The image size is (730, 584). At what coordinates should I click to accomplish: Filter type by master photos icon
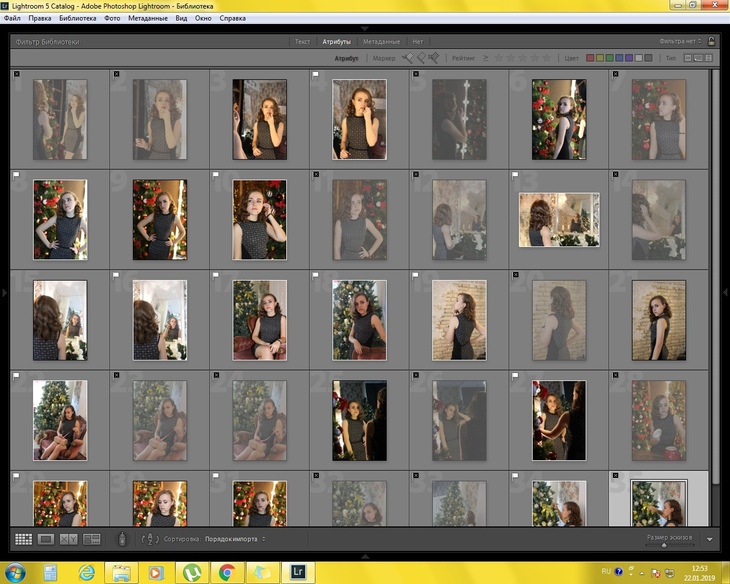[x=688, y=58]
